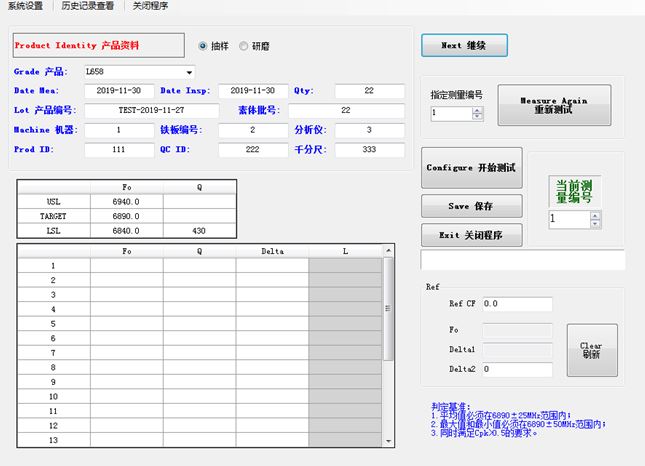Click the Delta column header
Viewport: 645px width, 466px height.
point(272,251)
